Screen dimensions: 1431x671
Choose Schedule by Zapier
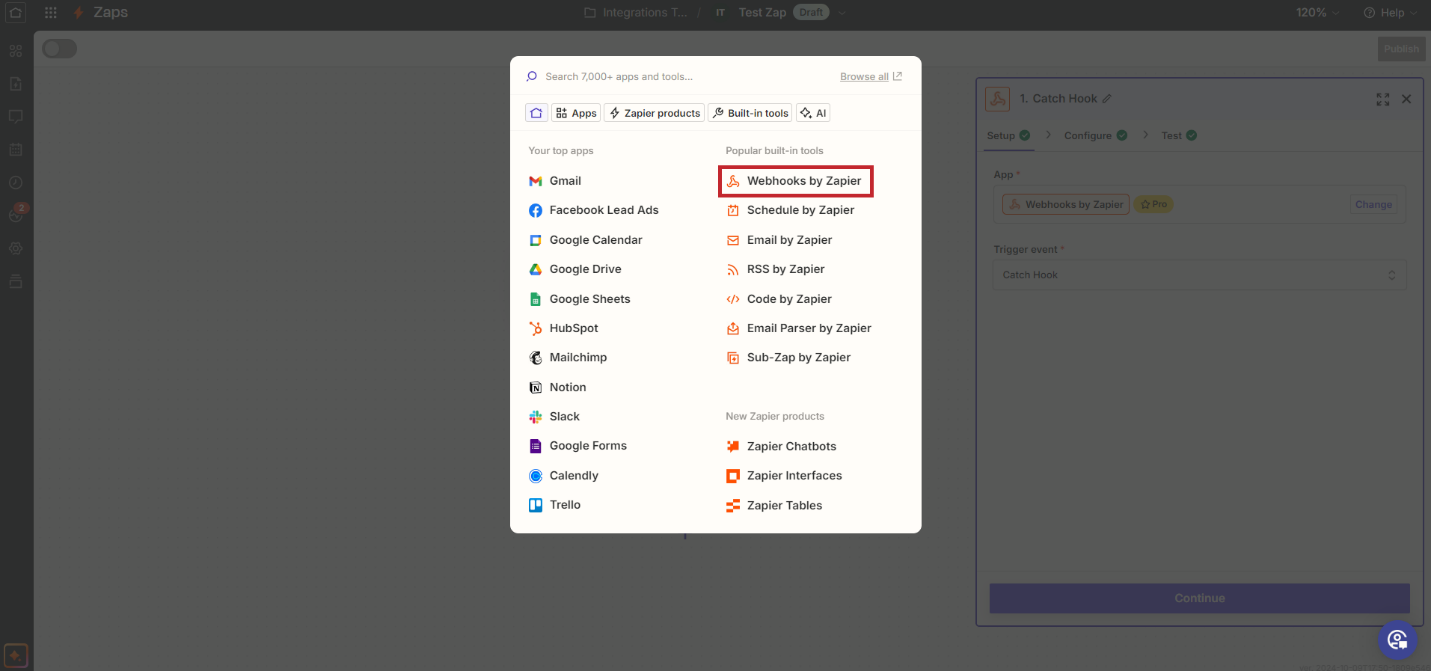(790, 210)
